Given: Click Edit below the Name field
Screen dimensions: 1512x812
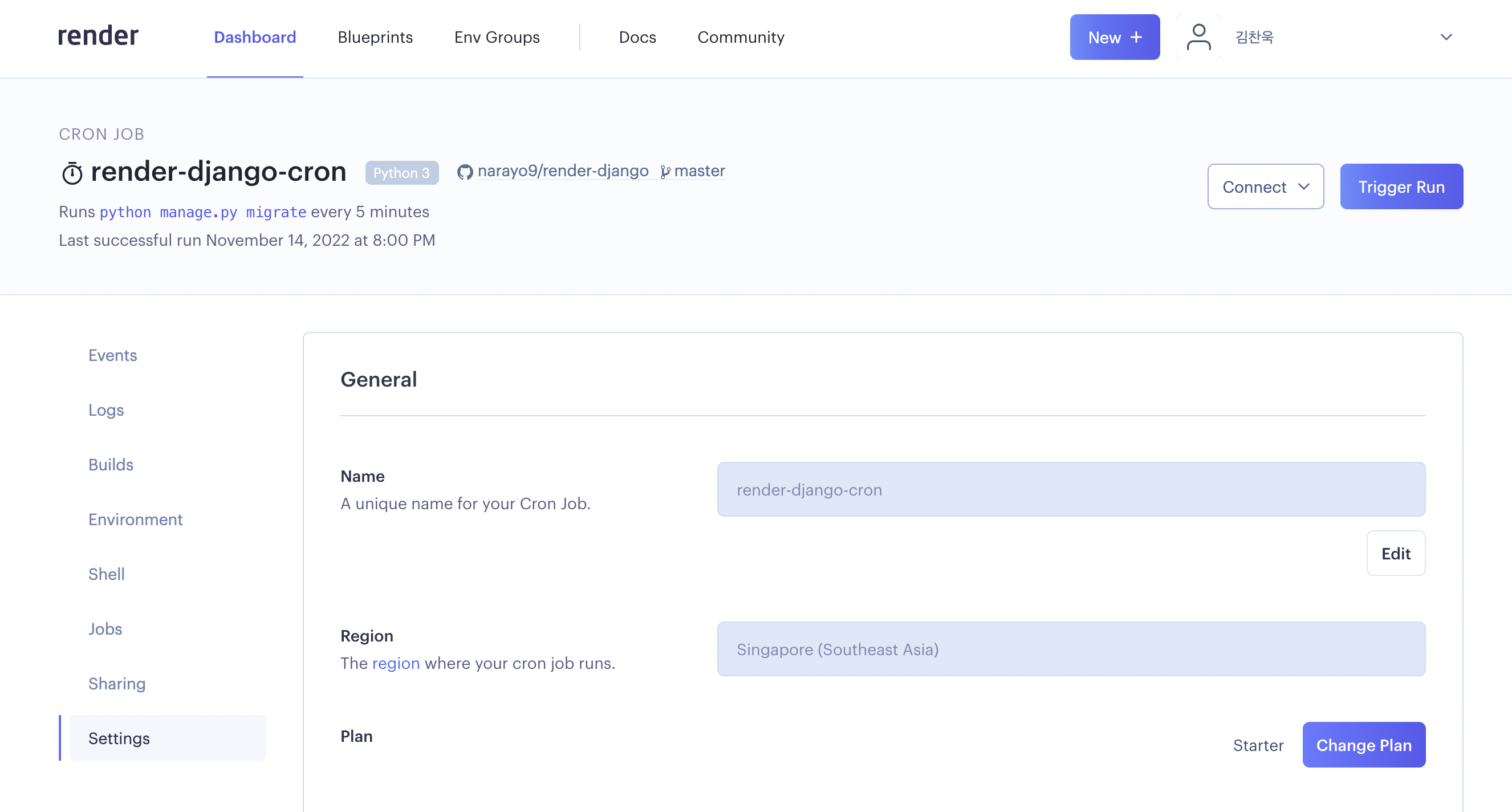Looking at the screenshot, I should pyautogui.click(x=1395, y=553).
